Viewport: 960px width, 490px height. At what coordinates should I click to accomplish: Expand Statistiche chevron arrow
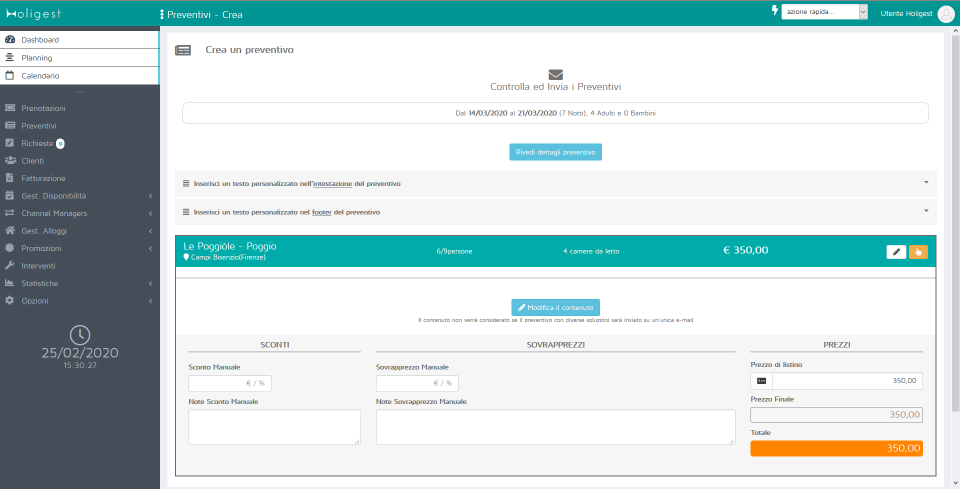[x=151, y=284]
